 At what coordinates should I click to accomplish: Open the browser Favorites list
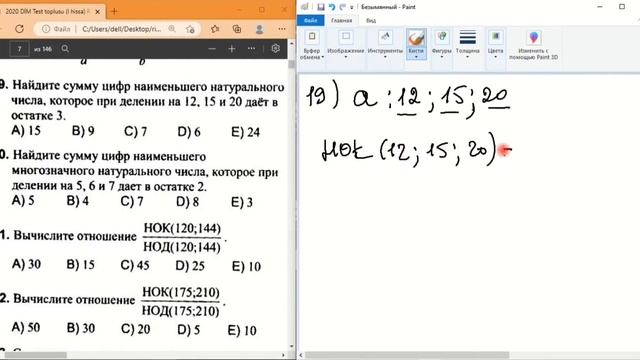coord(215,29)
